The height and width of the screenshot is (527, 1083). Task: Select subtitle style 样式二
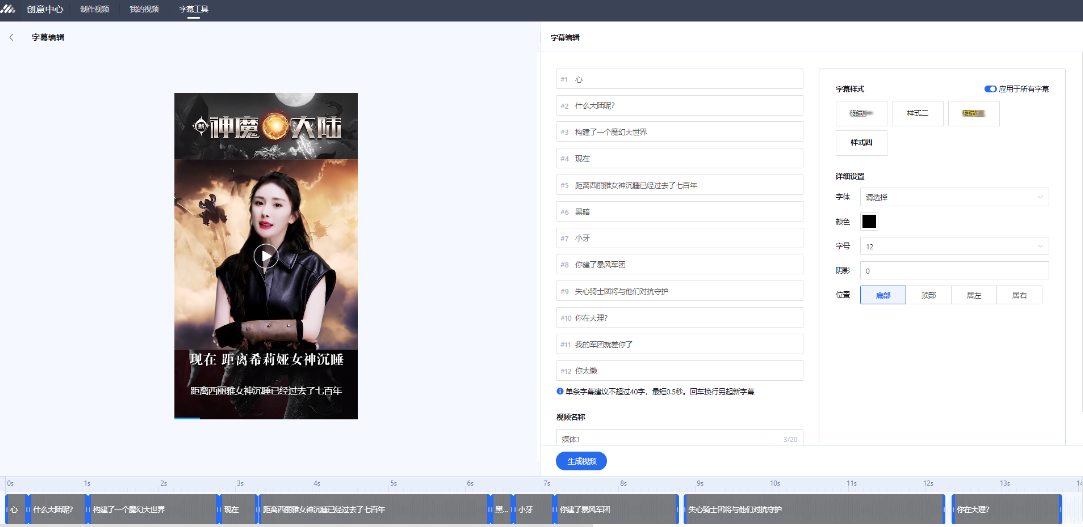point(917,114)
